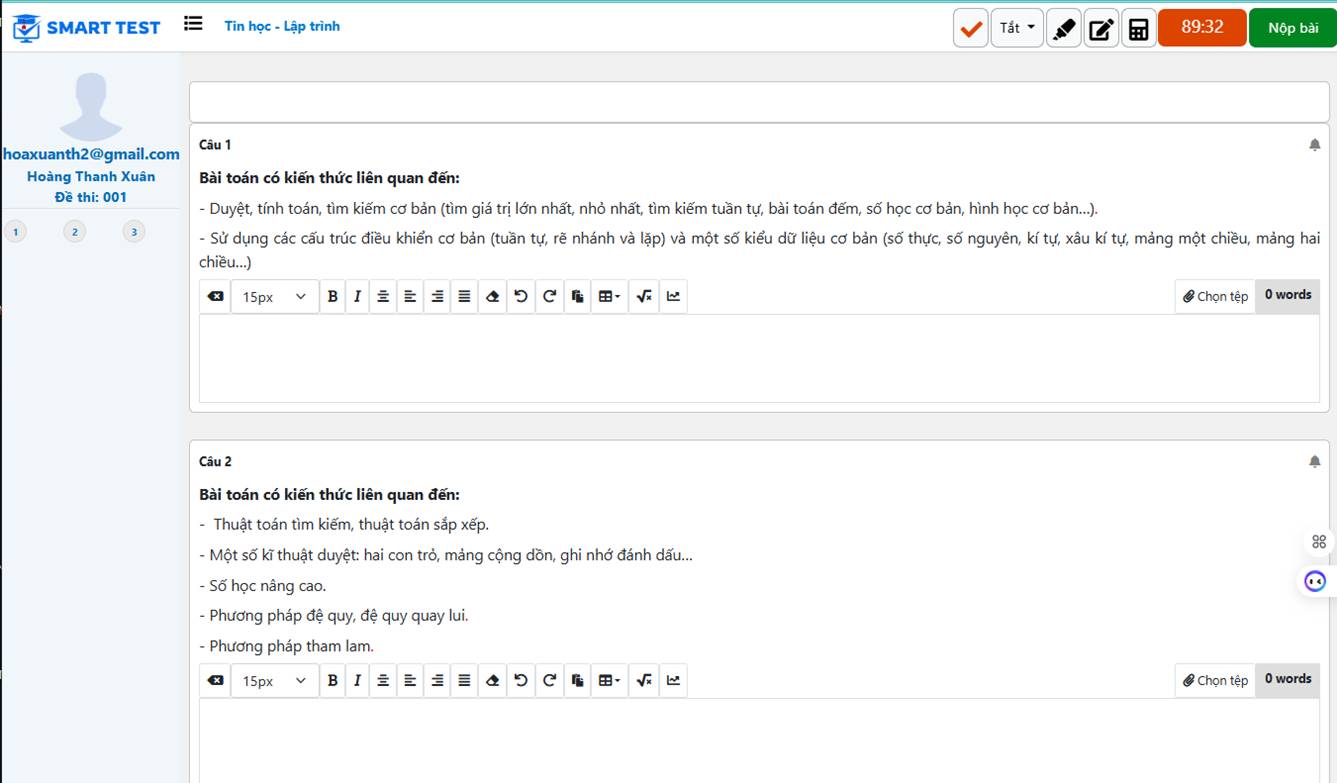This screenshot has height=783, width=1337.
Task: Left-align text in Câu 1 editor
Action: click(x=410, y=296)
